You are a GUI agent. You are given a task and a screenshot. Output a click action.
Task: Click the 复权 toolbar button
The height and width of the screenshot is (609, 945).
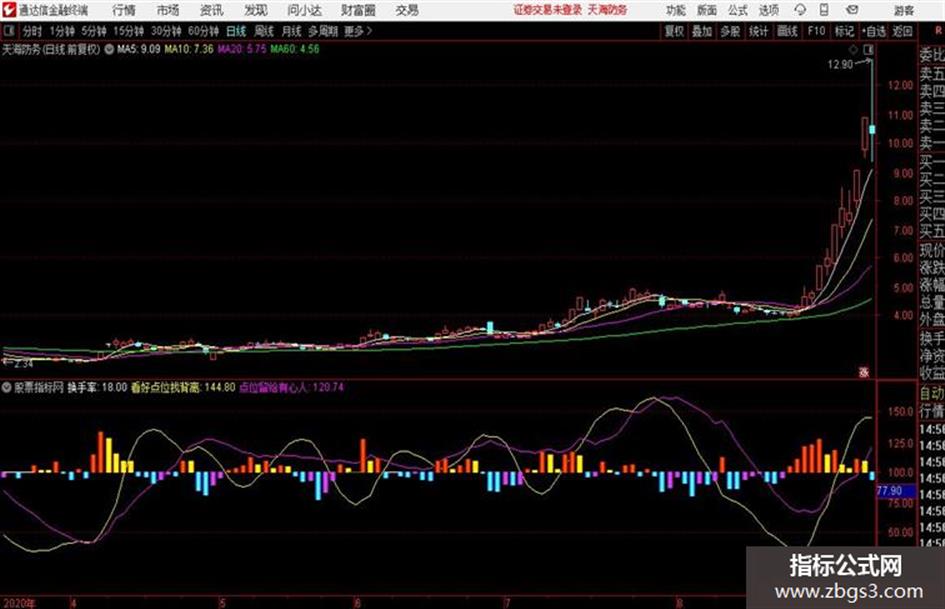674,31
